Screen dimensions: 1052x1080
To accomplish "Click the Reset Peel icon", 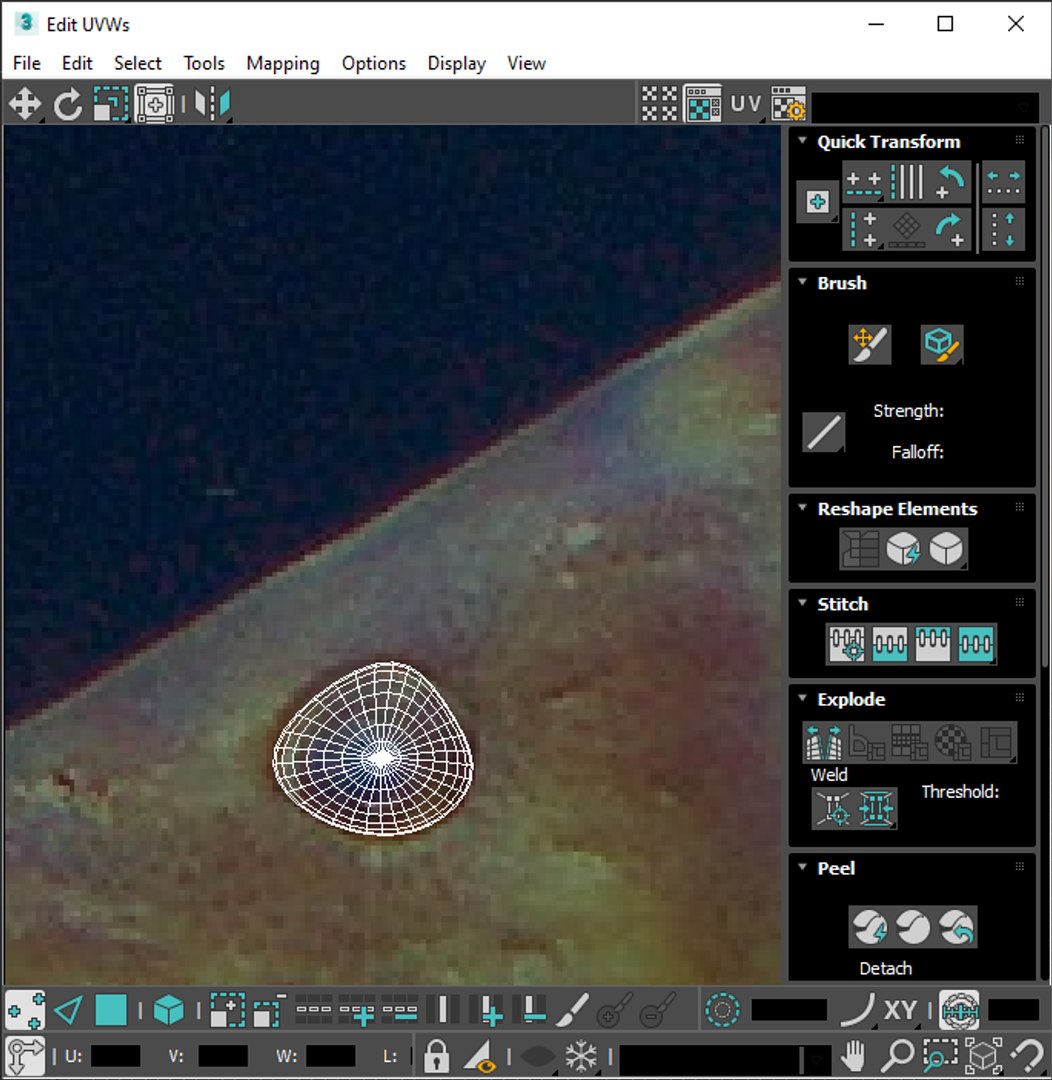I will point(956,927).
